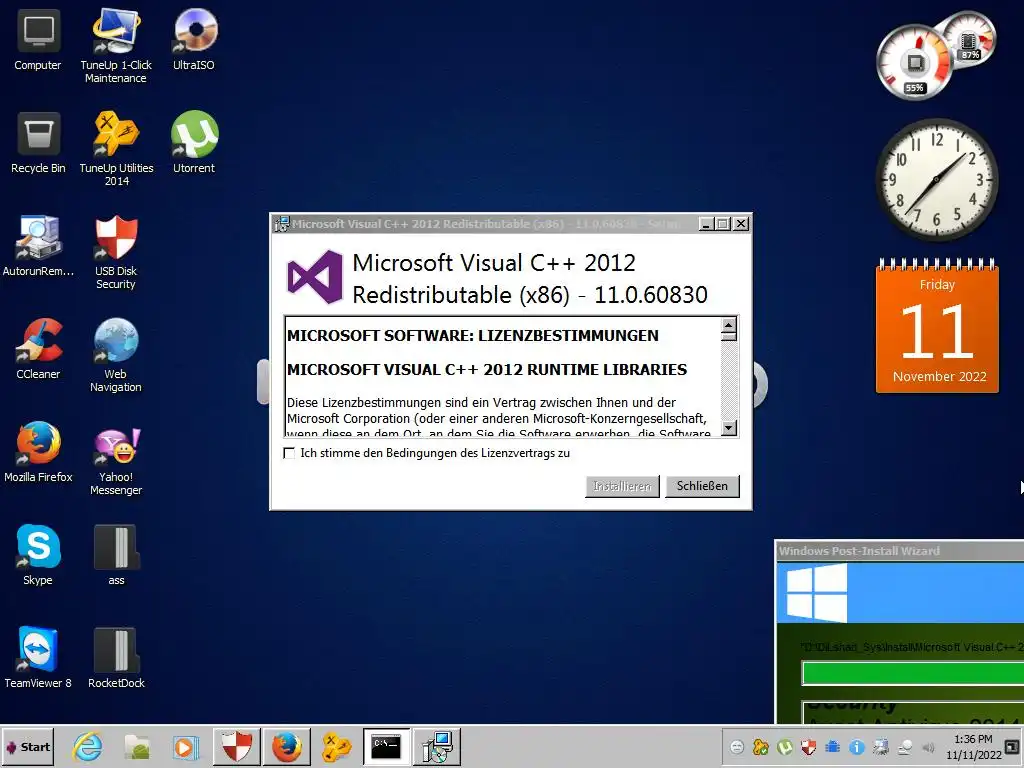Viewport: 1024px width, 768px height.
Task: Click TuneUp tray icon with green check
Action: point(761,747)
